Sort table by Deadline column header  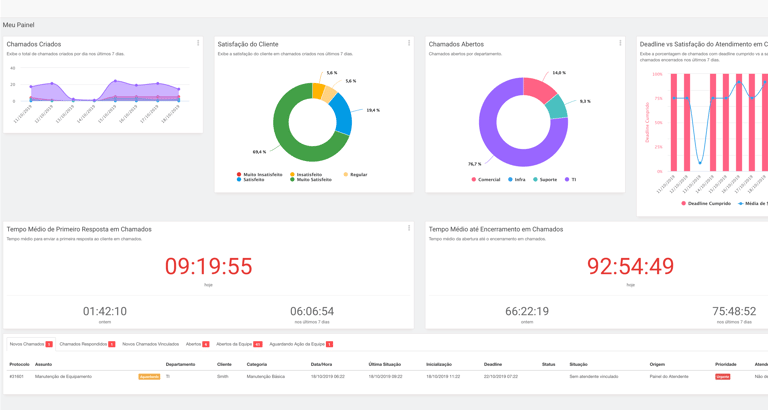point(493,364)
